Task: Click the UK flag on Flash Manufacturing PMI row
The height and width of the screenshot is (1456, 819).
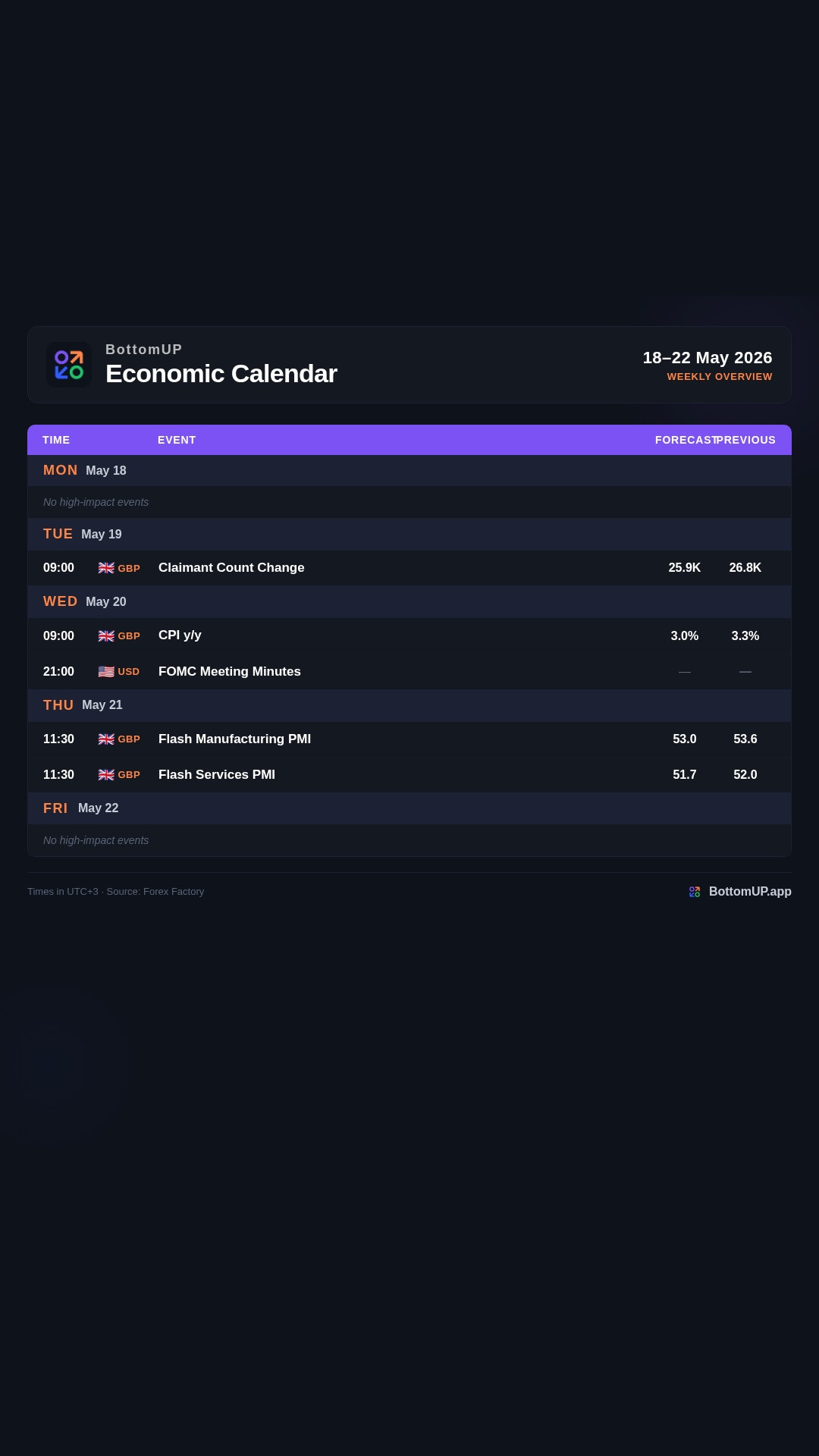Action: point(106,739)
